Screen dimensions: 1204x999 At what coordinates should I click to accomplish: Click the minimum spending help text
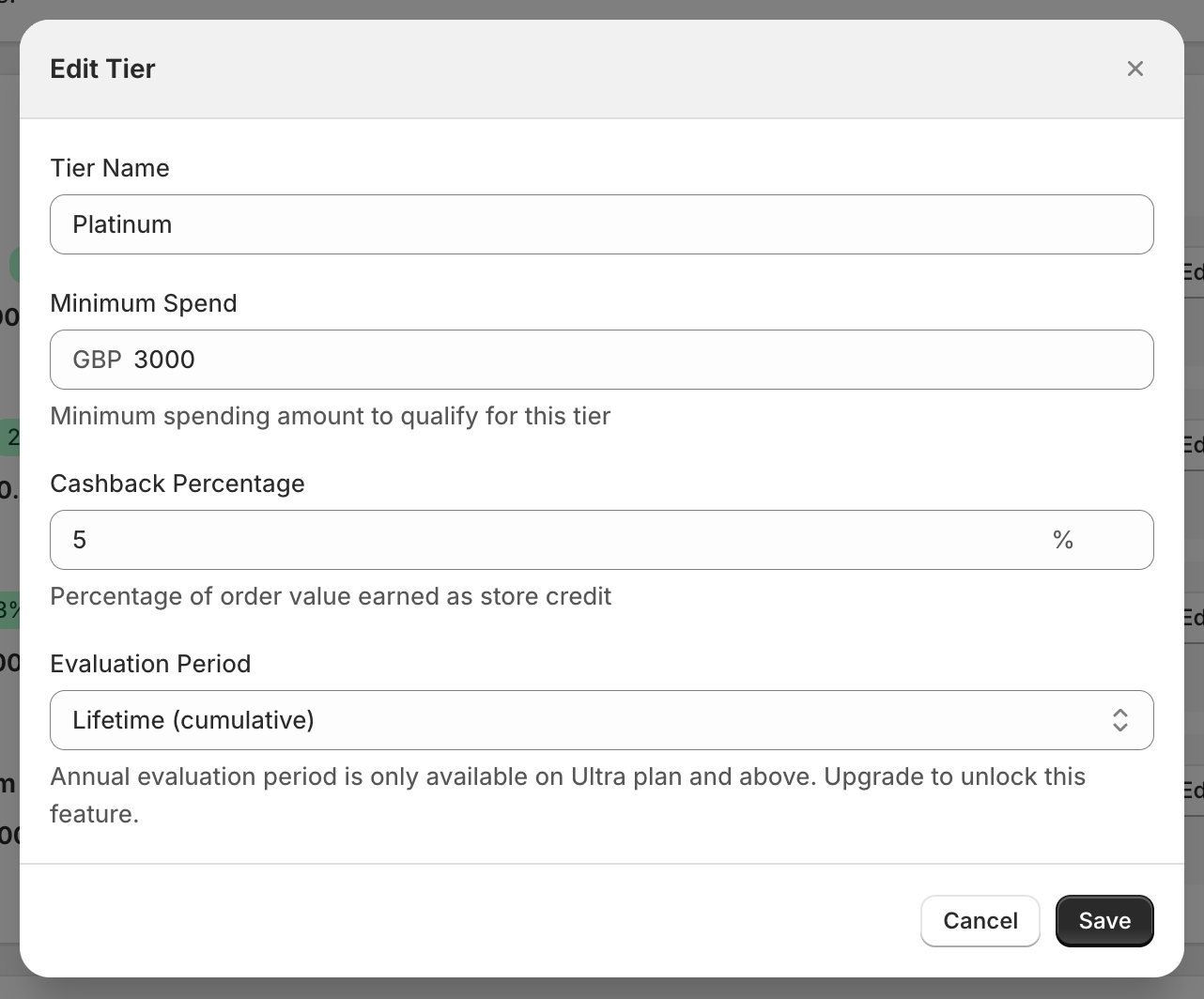[330, 416]
